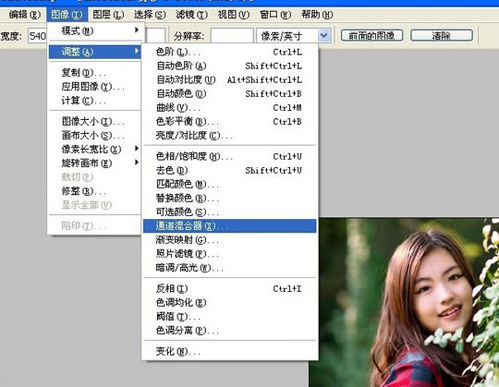499x387 pixels.
Task: Choose 曲线 adjustment
Action: point(229,108)
